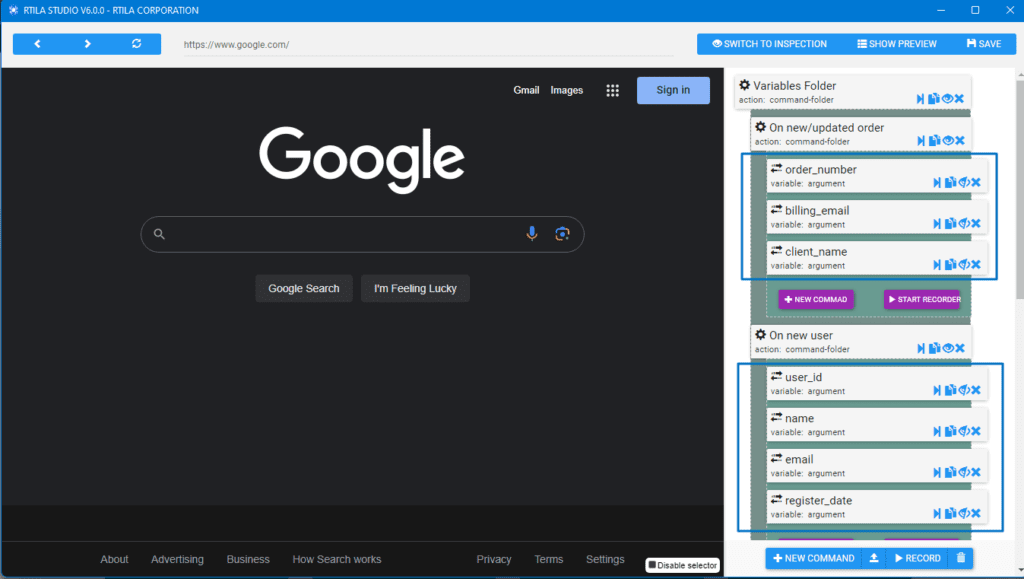Toggle disabled-eye icon on billing_email
The width and height of the screenshot is (1024, 579).
pyautogui.click(x=964, y=223)
